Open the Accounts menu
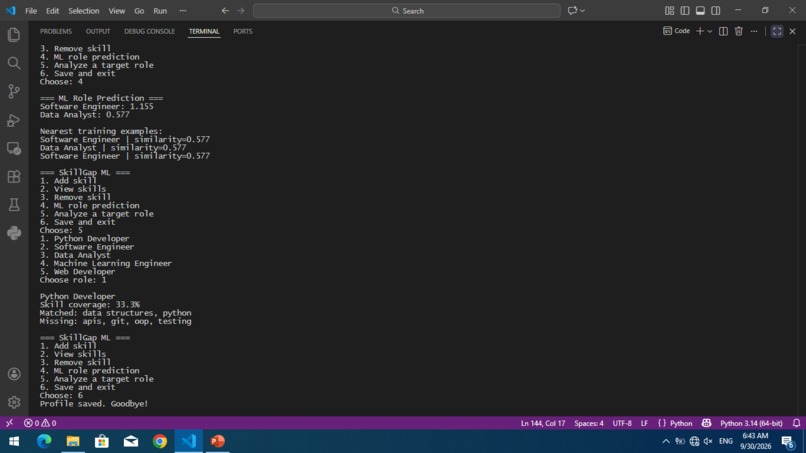 [x=14, y=374]
